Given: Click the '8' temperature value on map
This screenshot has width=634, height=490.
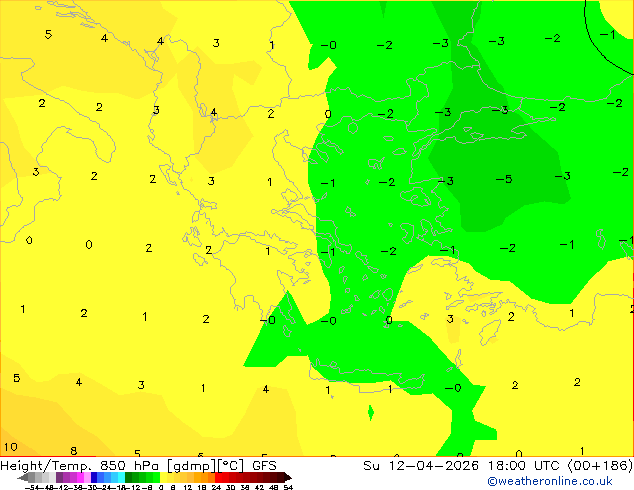Looking at the screenshot, I should (74, 451).
